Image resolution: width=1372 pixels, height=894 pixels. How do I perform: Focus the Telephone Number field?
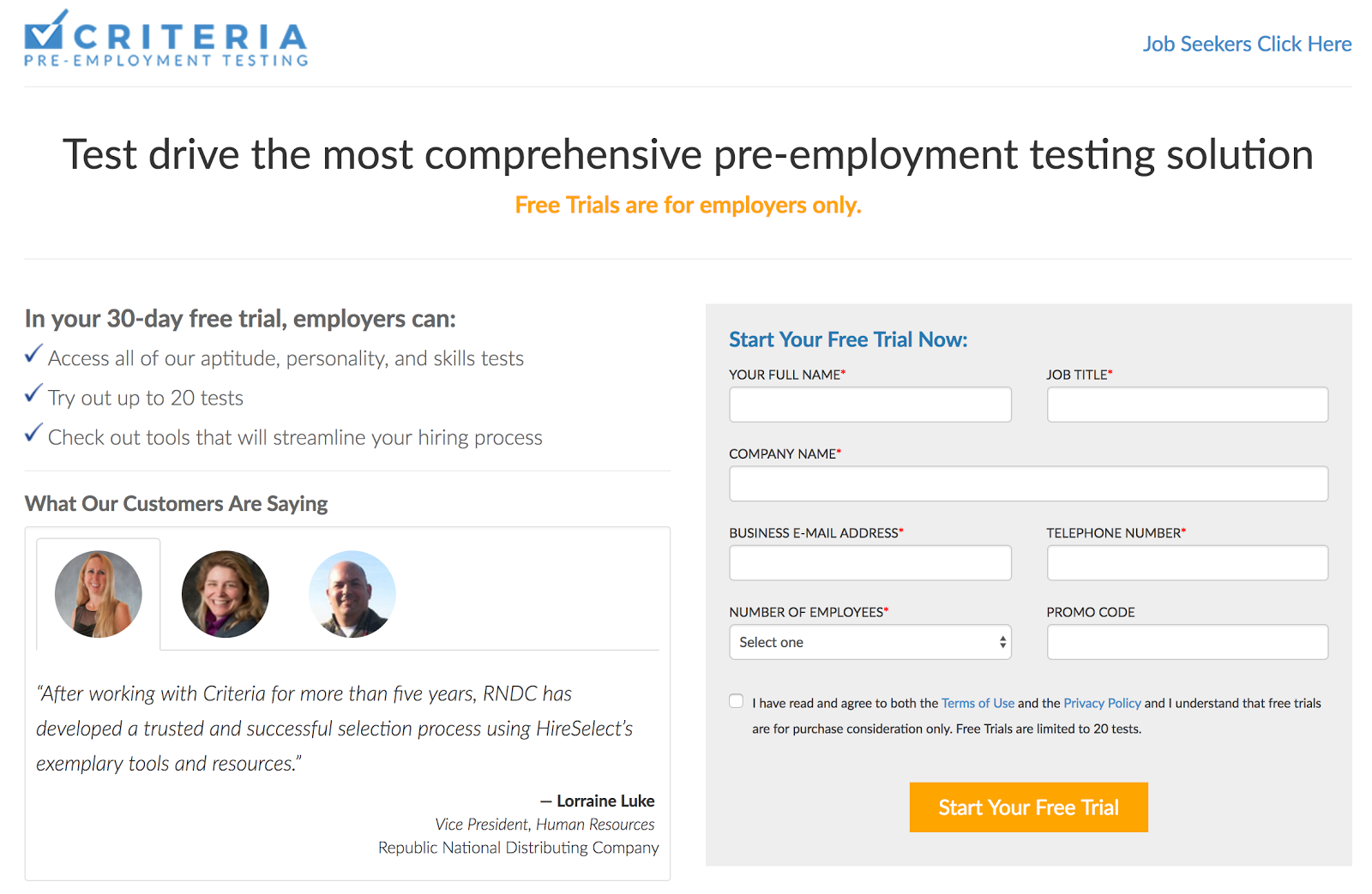(1187, 563)
